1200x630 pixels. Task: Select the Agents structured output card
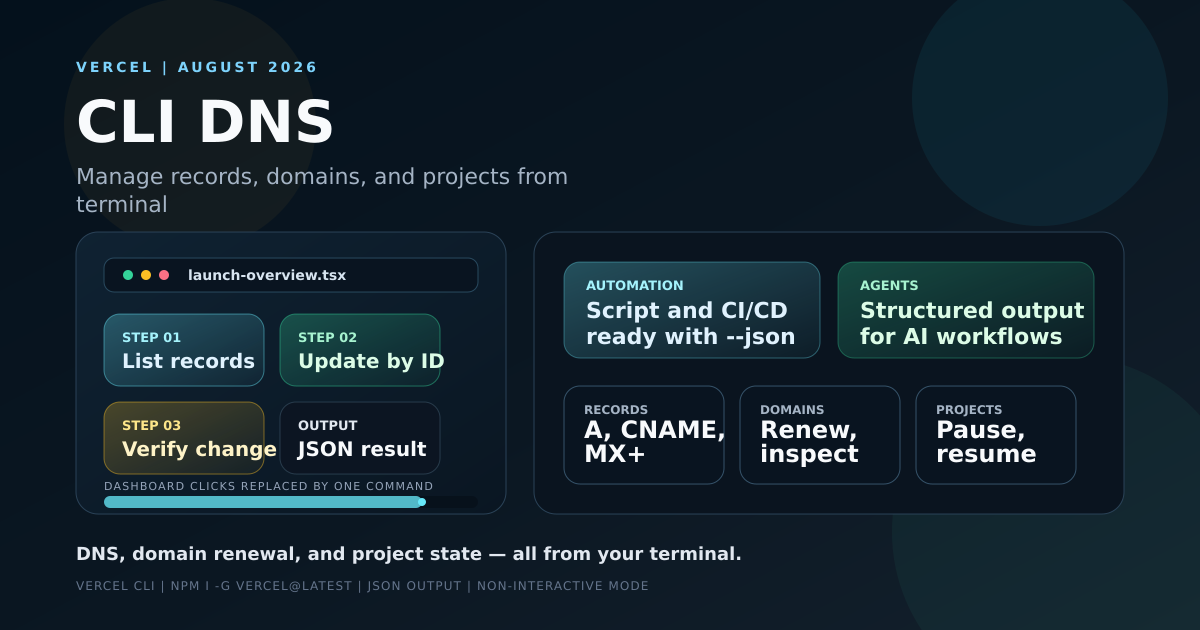point(966,310)
